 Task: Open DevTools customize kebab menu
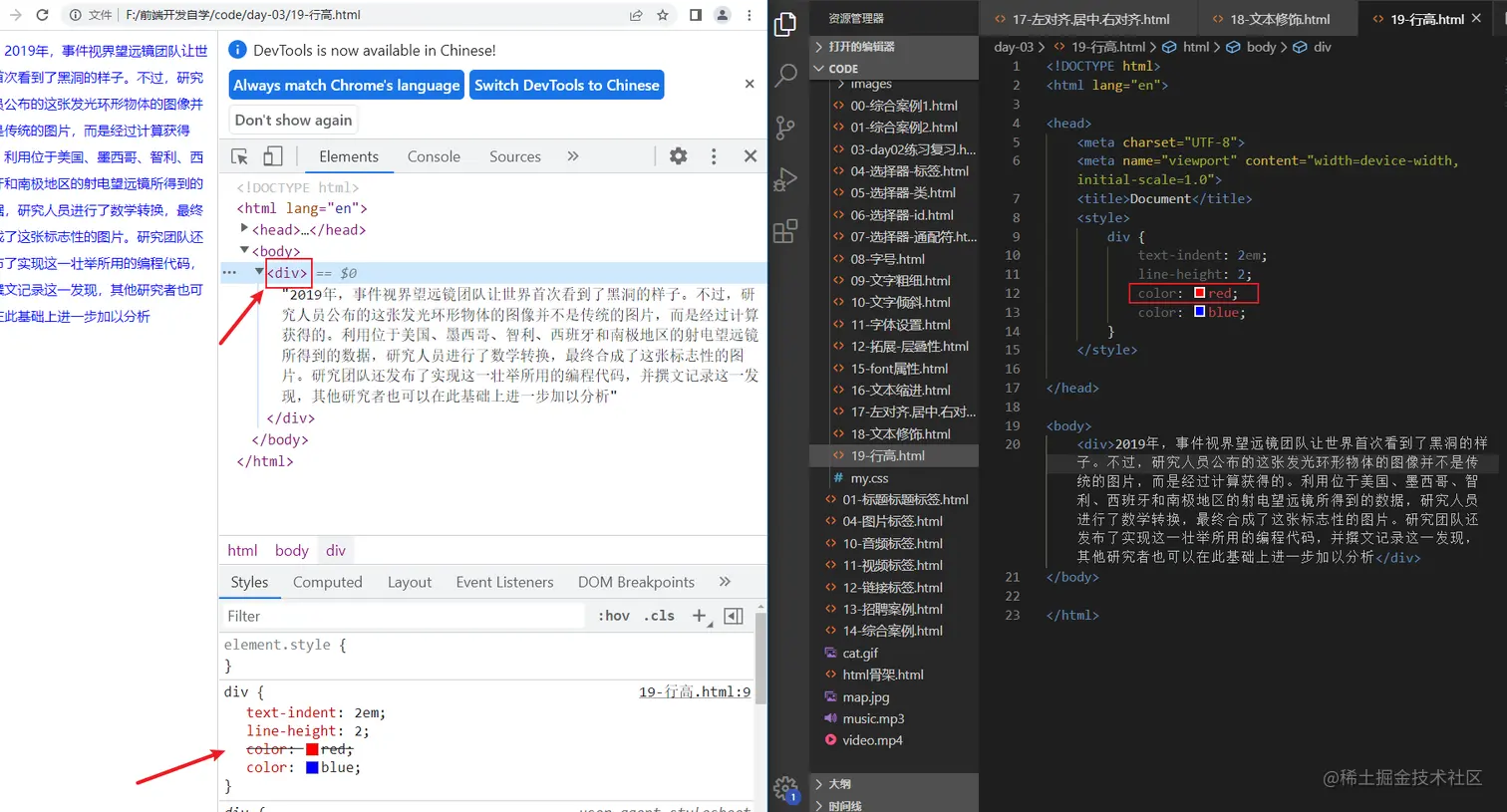pos(714,156)
